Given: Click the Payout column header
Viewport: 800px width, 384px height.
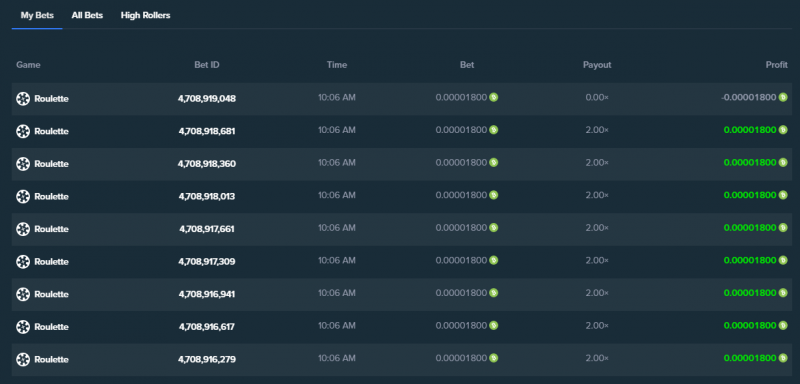Looking at the screenshot, I should (x=597, y=65).
